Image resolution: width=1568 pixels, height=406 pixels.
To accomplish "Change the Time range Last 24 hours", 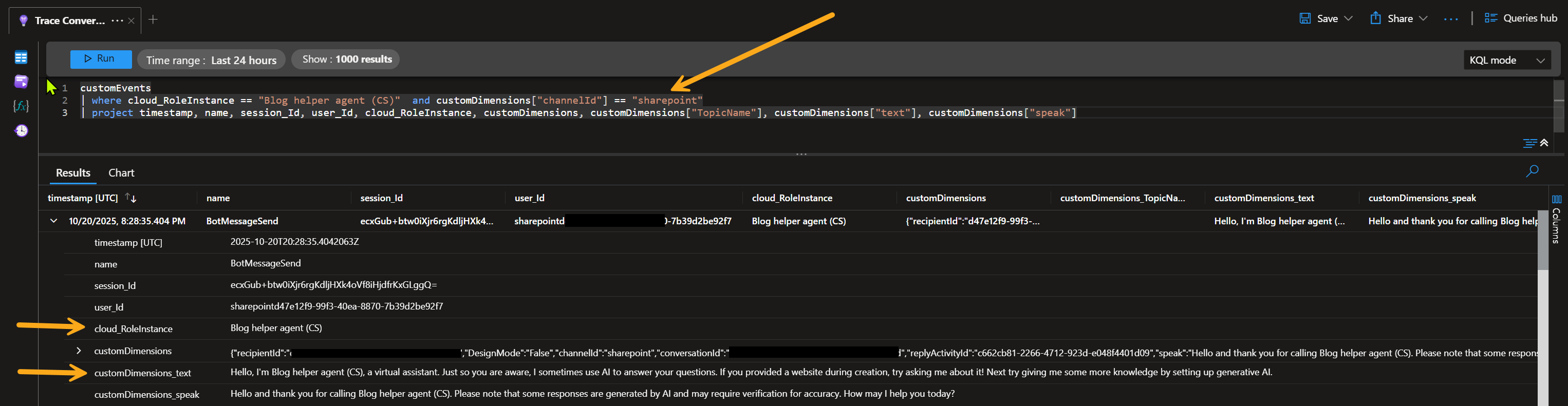I will point(211,60).
